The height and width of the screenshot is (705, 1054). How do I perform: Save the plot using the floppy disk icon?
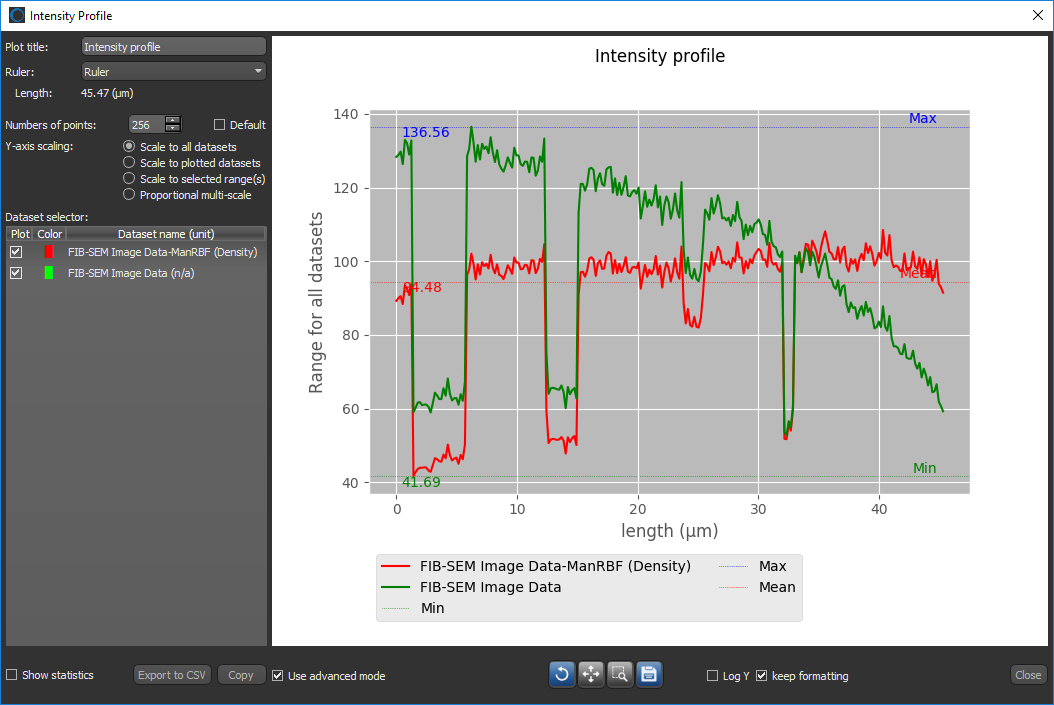point(649,674)
